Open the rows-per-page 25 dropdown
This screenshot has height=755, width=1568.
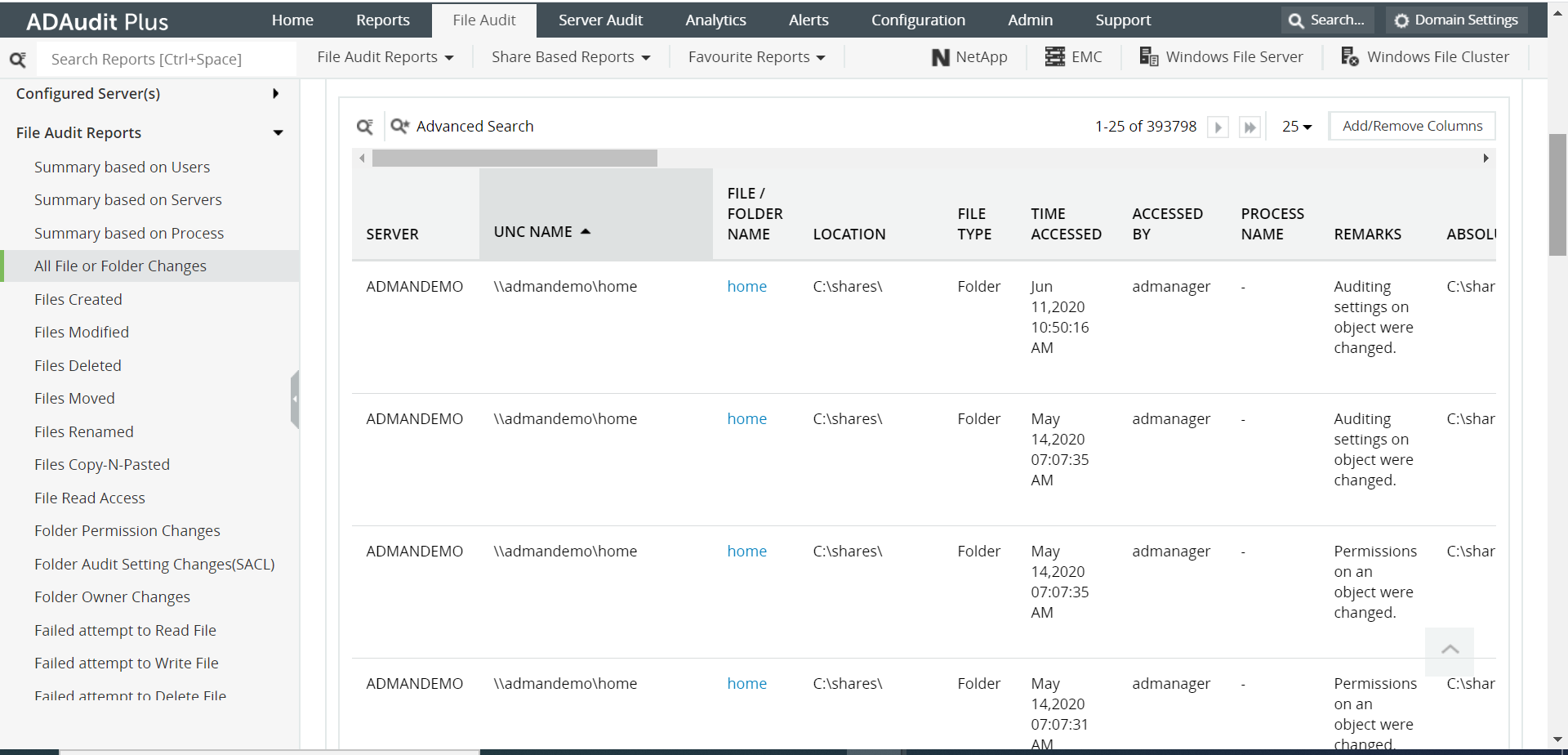point(1297,127)
